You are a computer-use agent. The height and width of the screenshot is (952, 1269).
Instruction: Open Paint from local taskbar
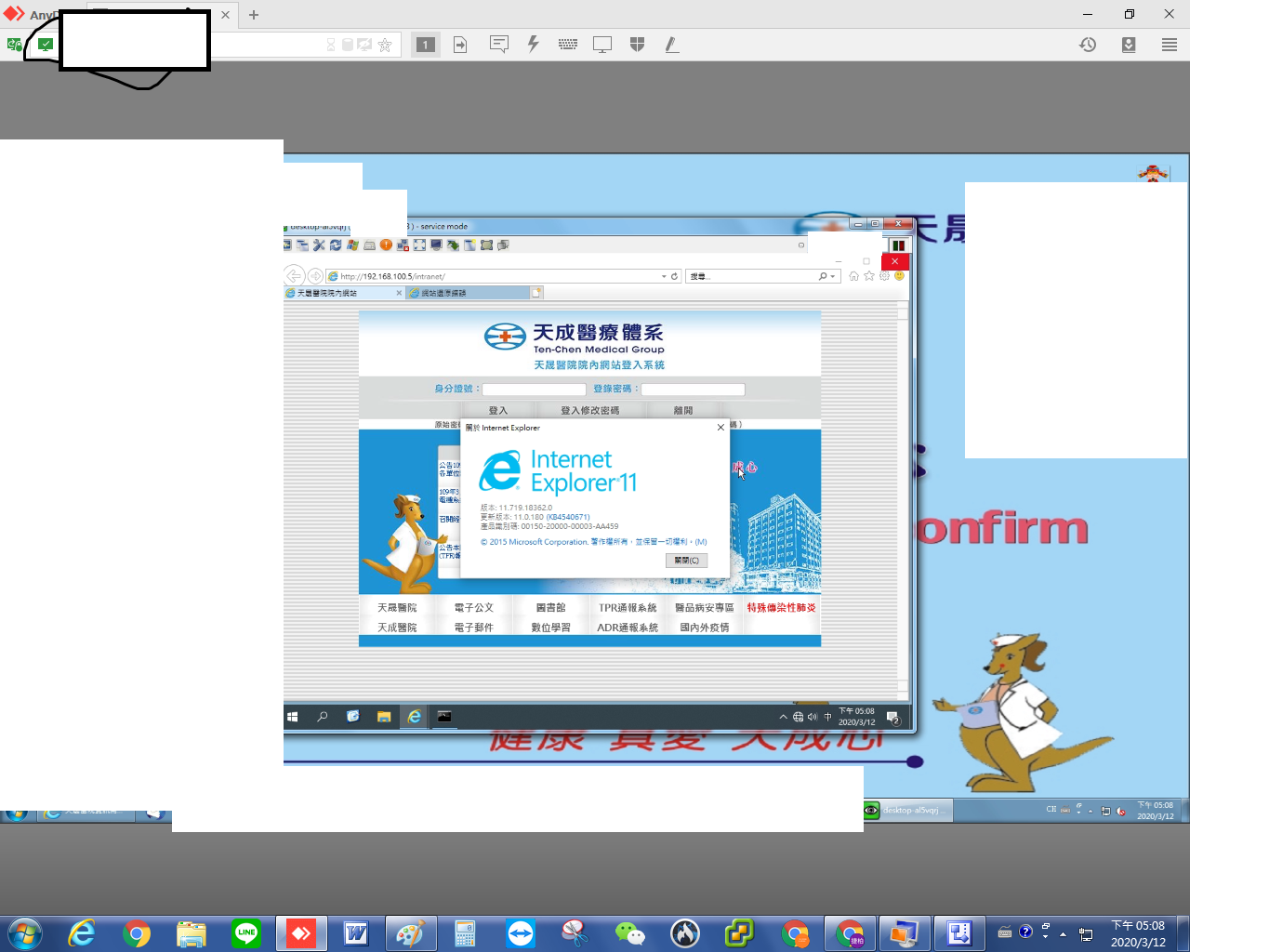[x=411, y=933]
